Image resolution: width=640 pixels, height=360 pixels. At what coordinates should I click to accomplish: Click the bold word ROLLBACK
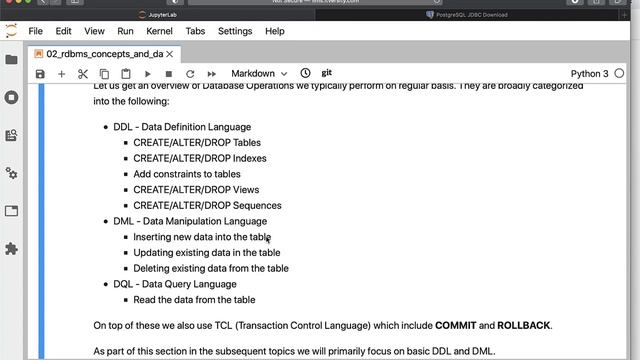click(524, 325)
